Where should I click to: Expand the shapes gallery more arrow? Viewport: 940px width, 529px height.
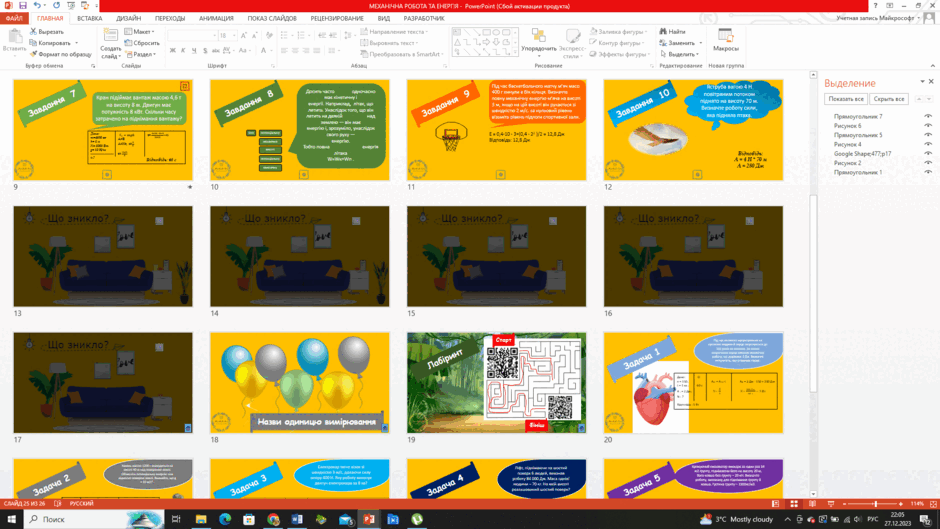coord(514,53)
